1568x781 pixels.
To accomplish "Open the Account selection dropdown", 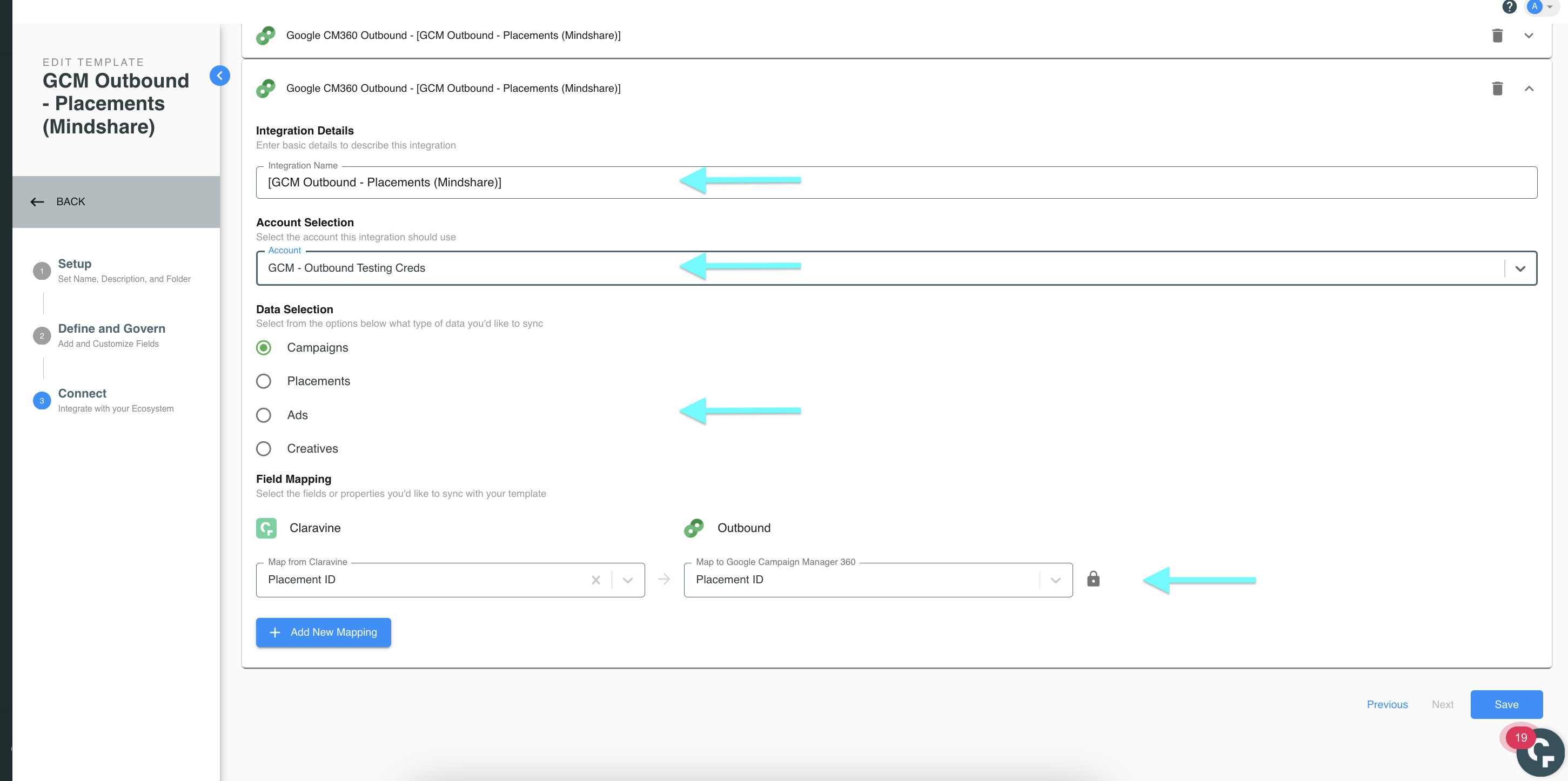I will [1520, 268].
